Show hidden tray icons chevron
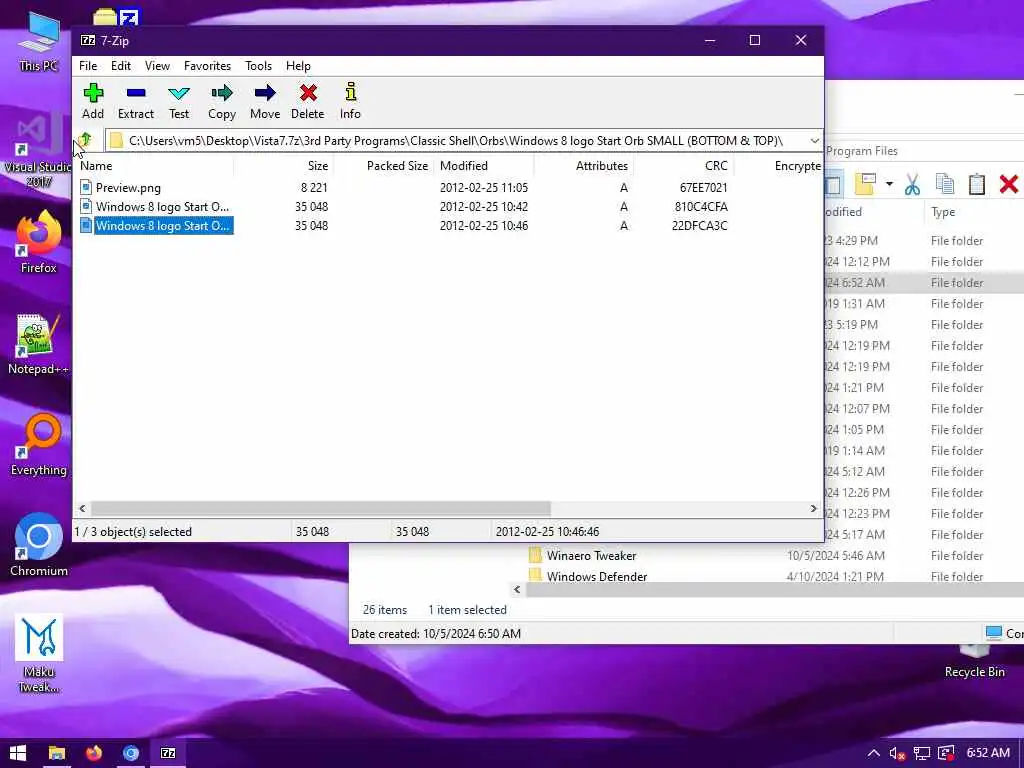This screenshot has height=768, width=1024. click(x=873, y=753)
